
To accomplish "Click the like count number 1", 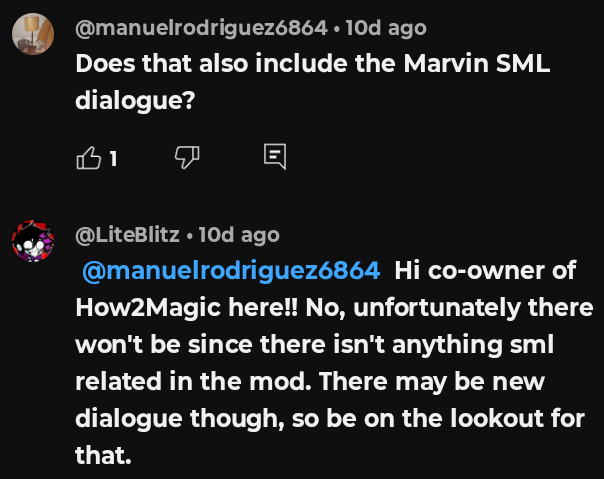I will click(x=114, y=158).
